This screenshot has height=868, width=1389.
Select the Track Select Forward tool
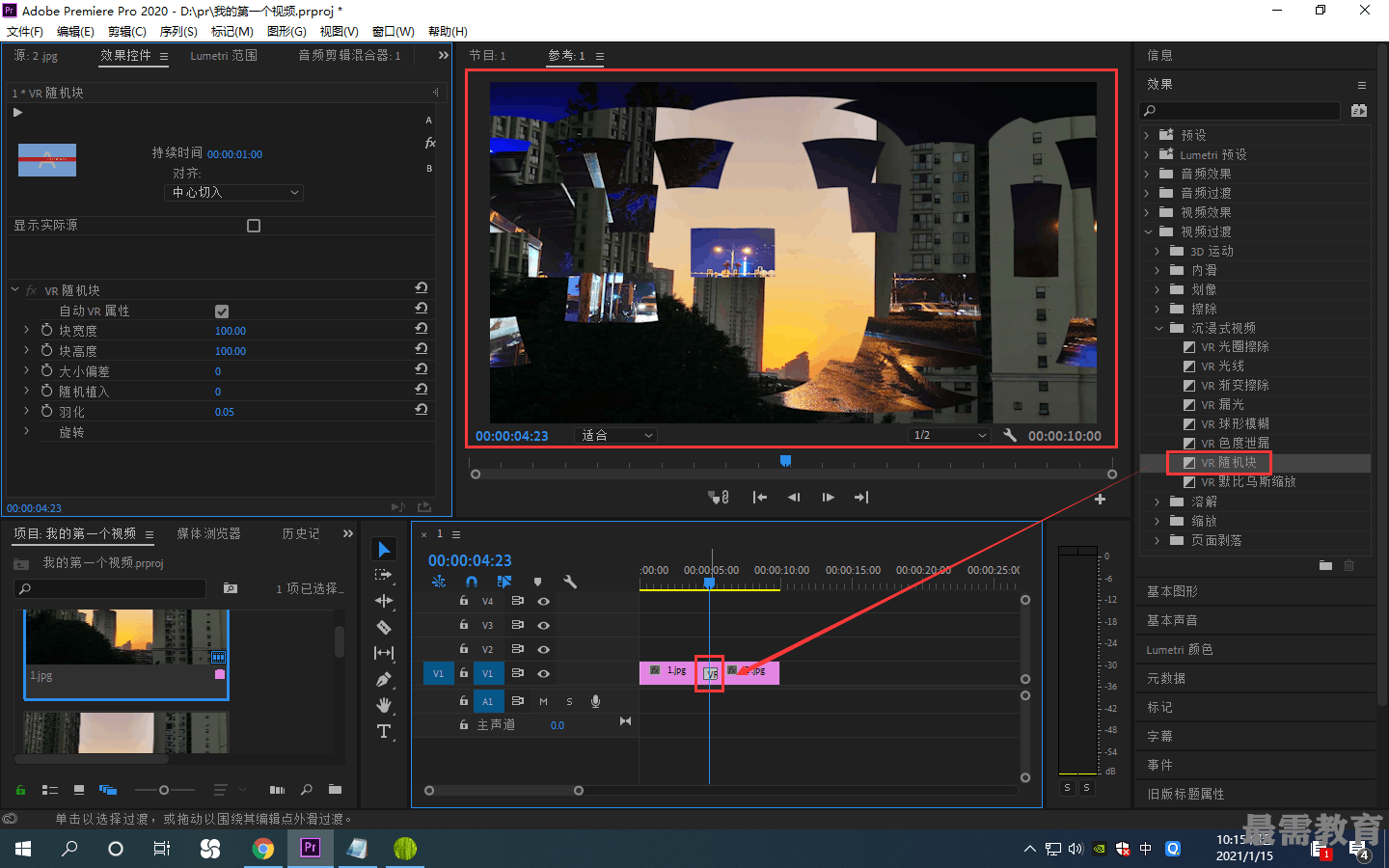tap(384, 575)
